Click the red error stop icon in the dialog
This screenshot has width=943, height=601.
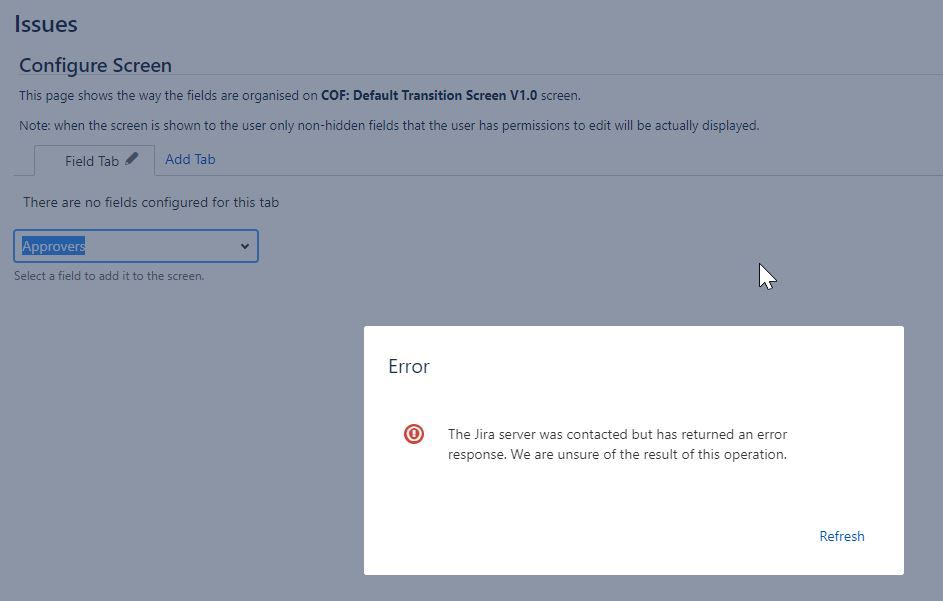[x=414, y=434]
